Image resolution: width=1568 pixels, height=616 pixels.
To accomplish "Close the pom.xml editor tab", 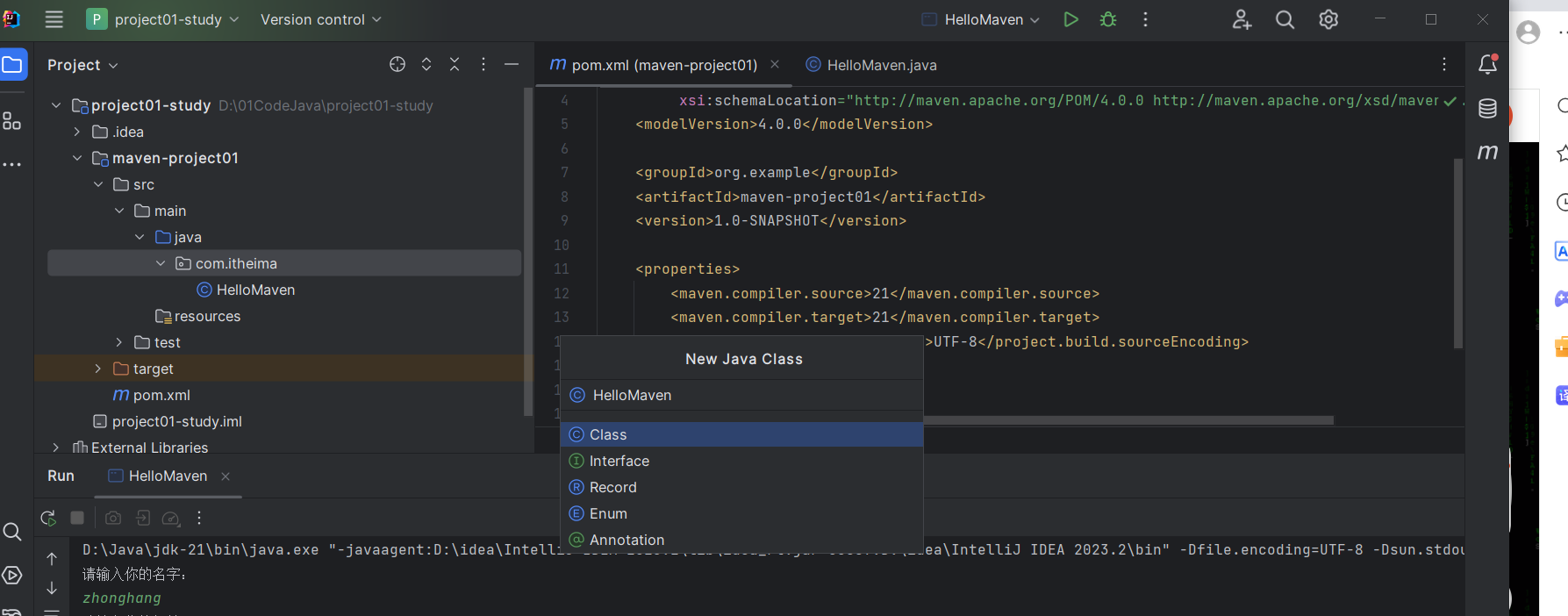I will 775,64.
